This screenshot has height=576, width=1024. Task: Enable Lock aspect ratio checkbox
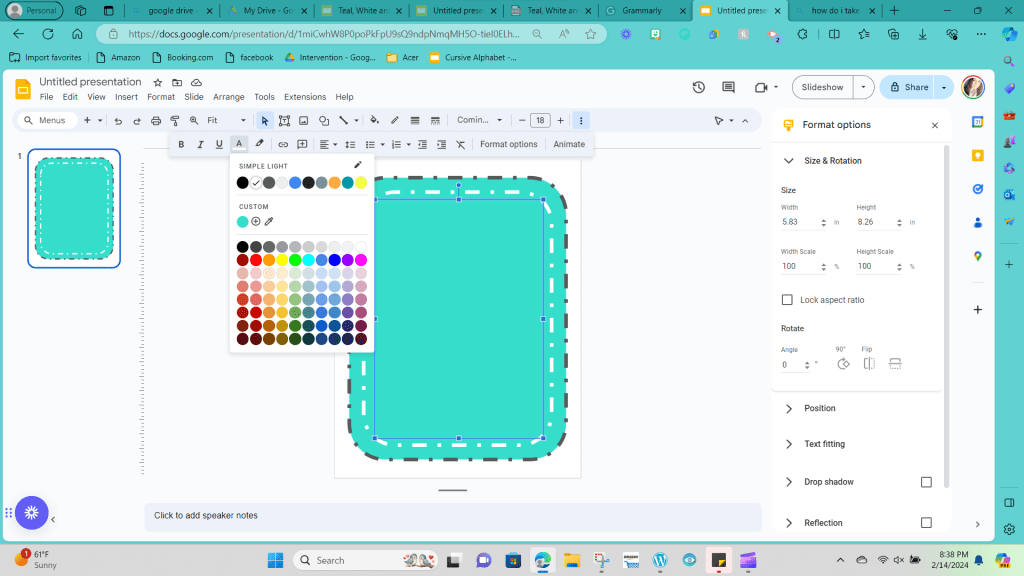(787, 300)
